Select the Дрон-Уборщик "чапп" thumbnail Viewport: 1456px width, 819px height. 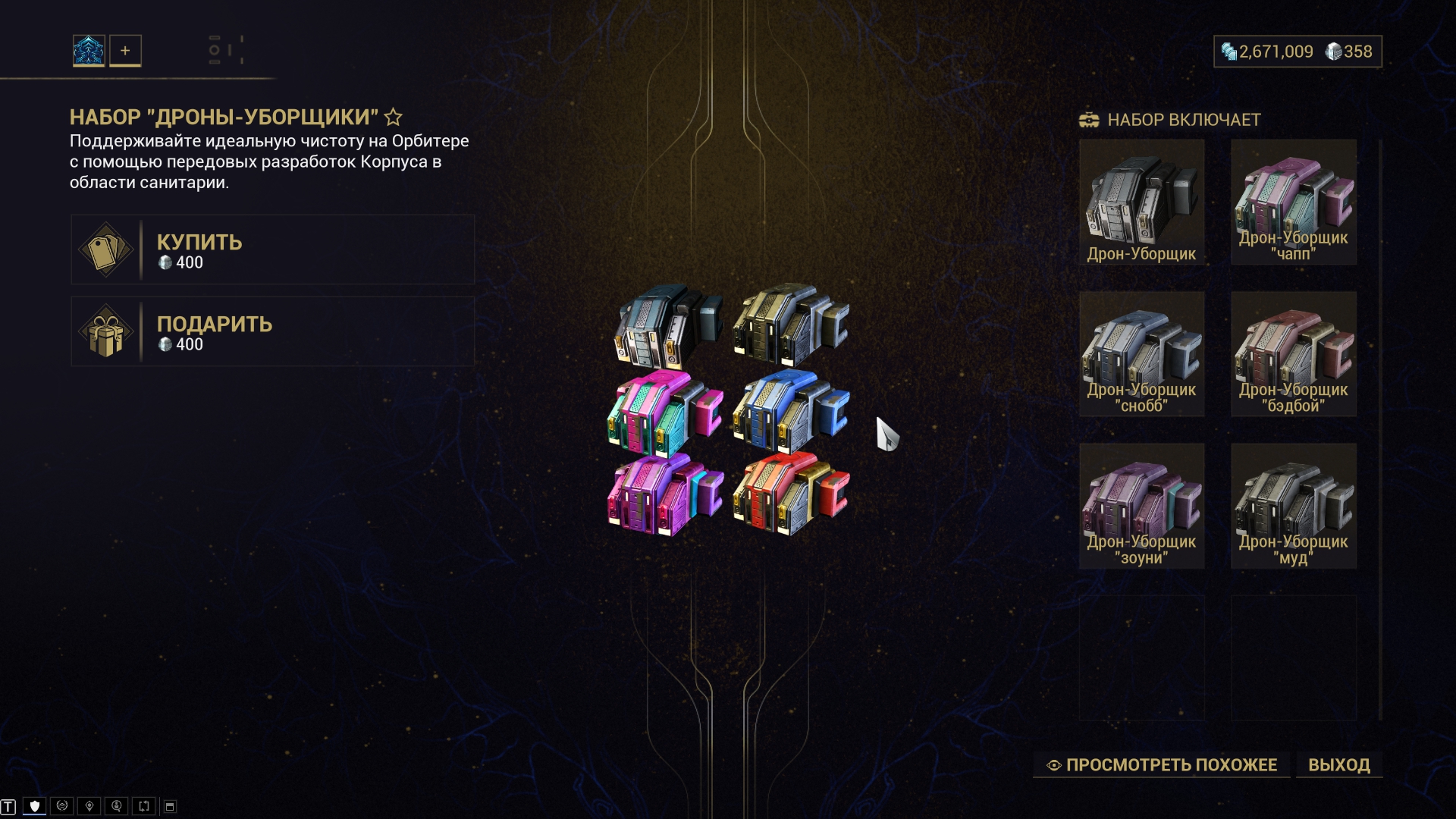pyautogui.click(x=1294, y=202)
